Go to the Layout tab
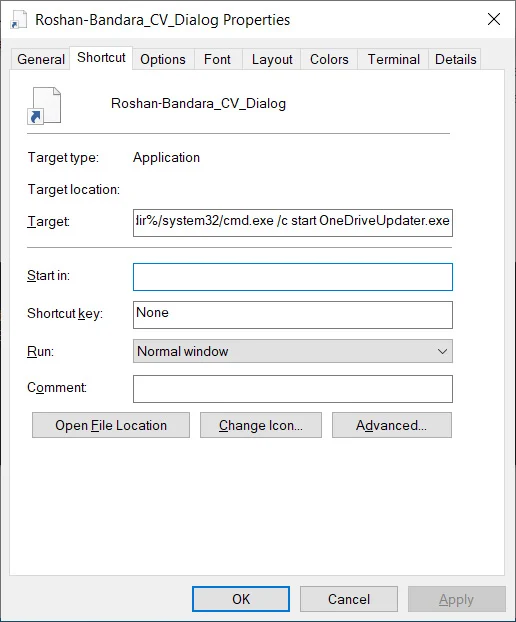This screenshot has width=516, height=622. click(272, 60)
